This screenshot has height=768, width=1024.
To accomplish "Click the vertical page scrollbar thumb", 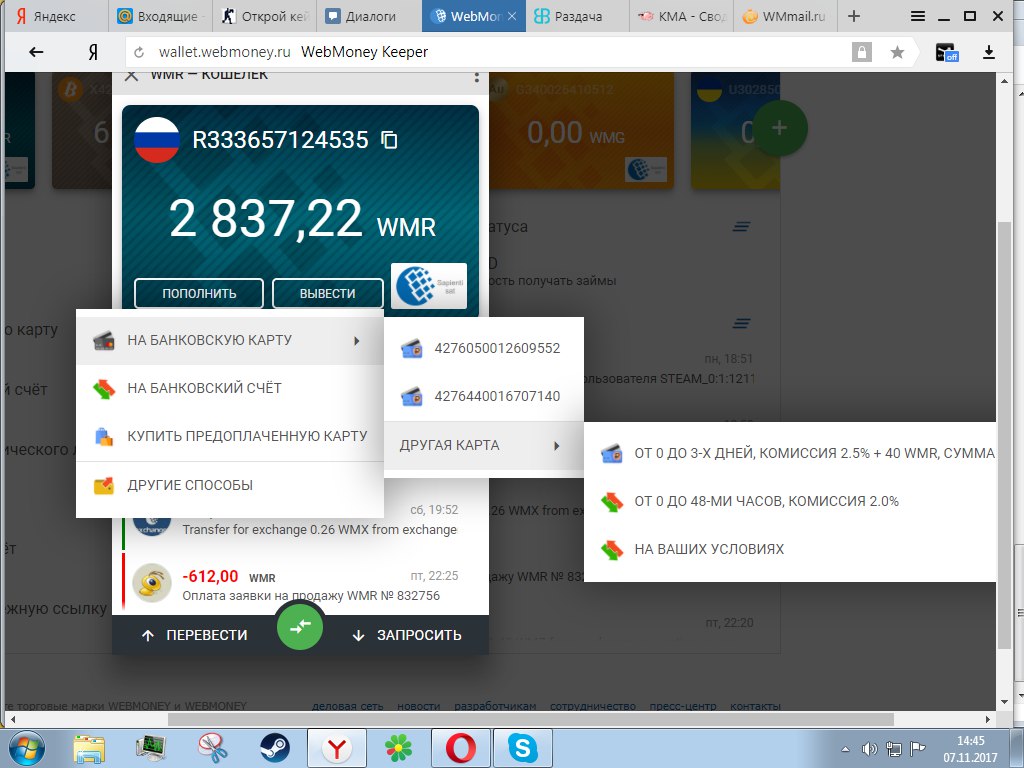I will point(1004,434).
